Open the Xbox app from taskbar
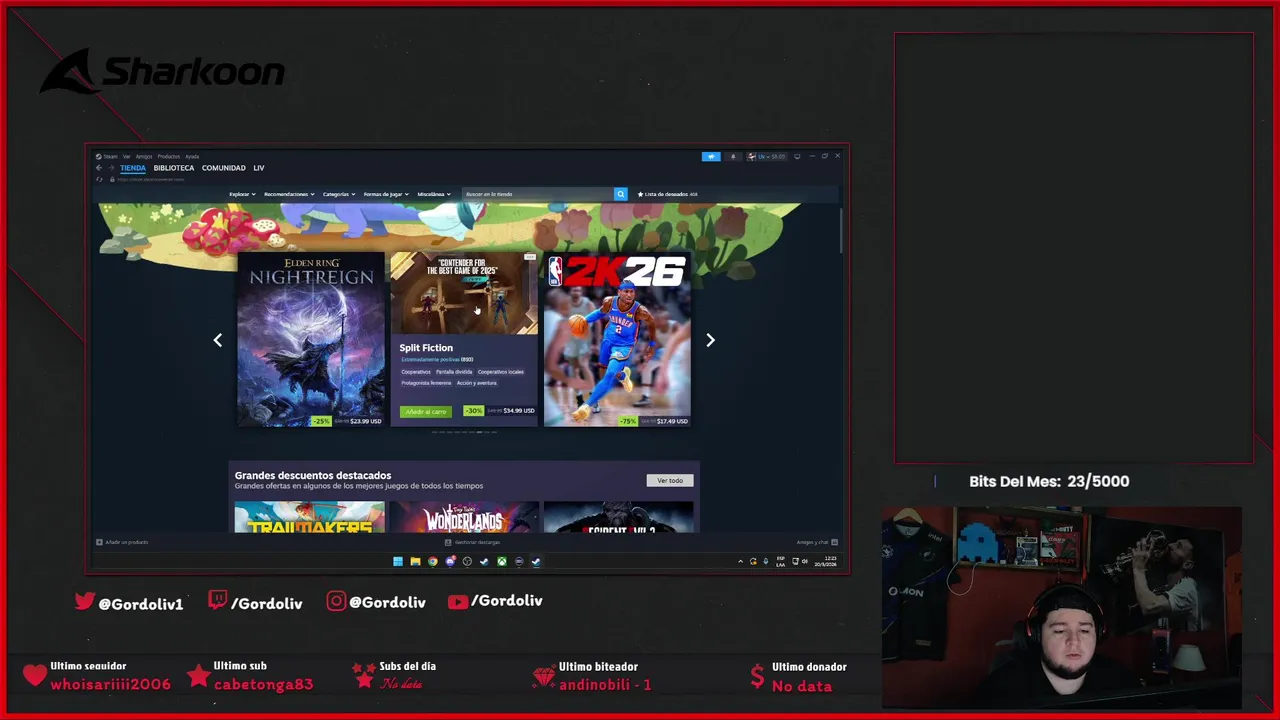 (502, 561)
